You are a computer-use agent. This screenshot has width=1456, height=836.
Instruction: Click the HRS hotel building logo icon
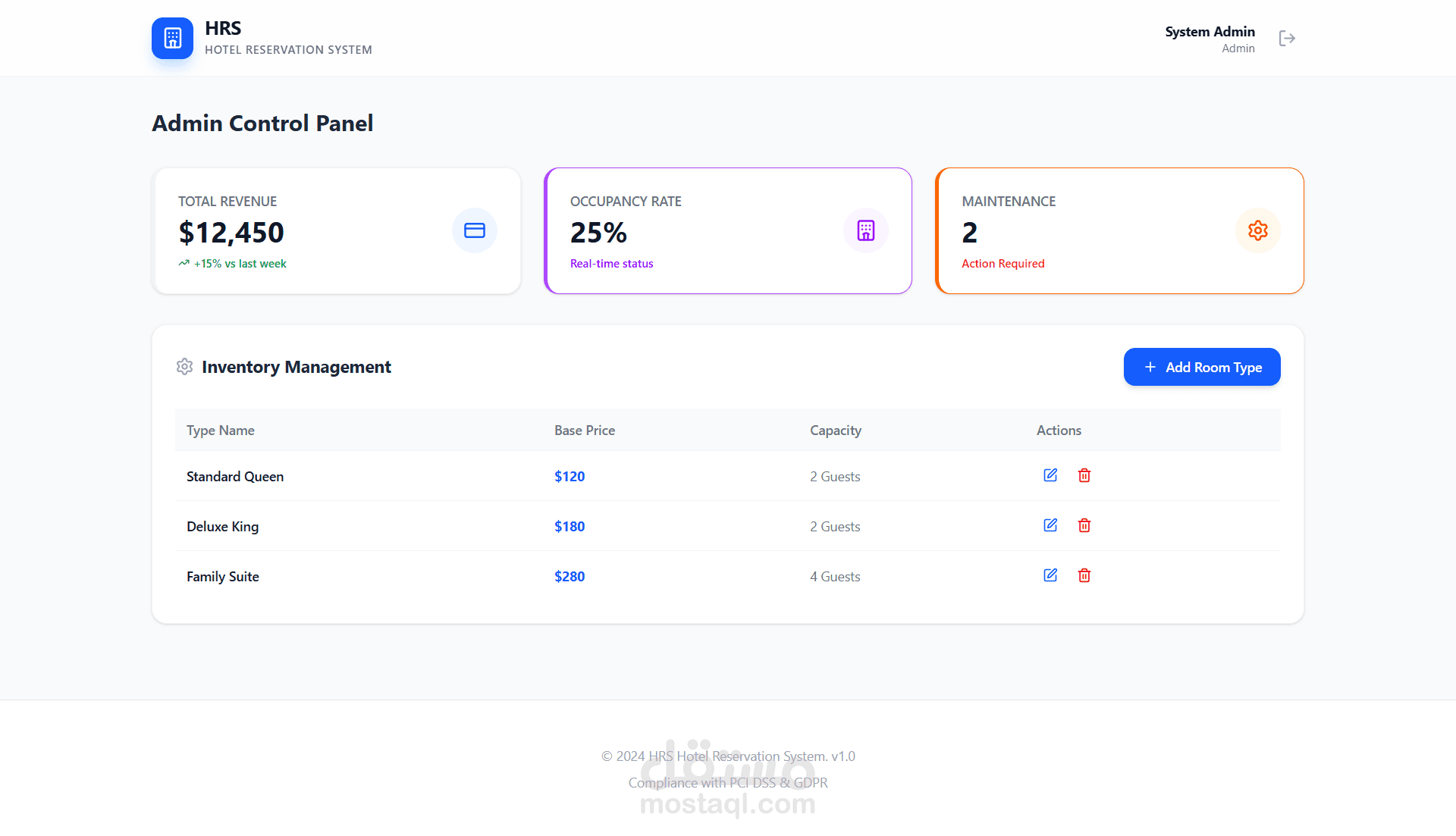(x=172, y=38)
